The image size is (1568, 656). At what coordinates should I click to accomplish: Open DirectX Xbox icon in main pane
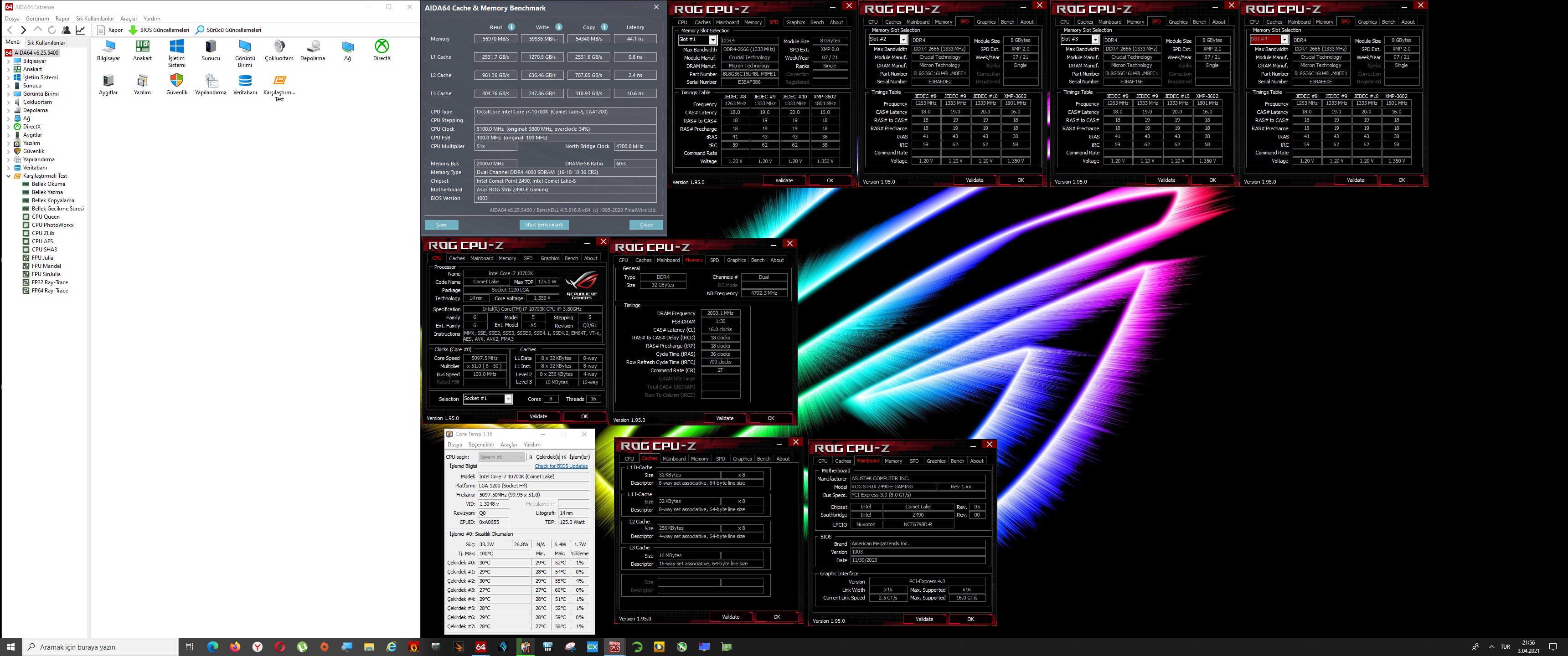tap(382, 51)
